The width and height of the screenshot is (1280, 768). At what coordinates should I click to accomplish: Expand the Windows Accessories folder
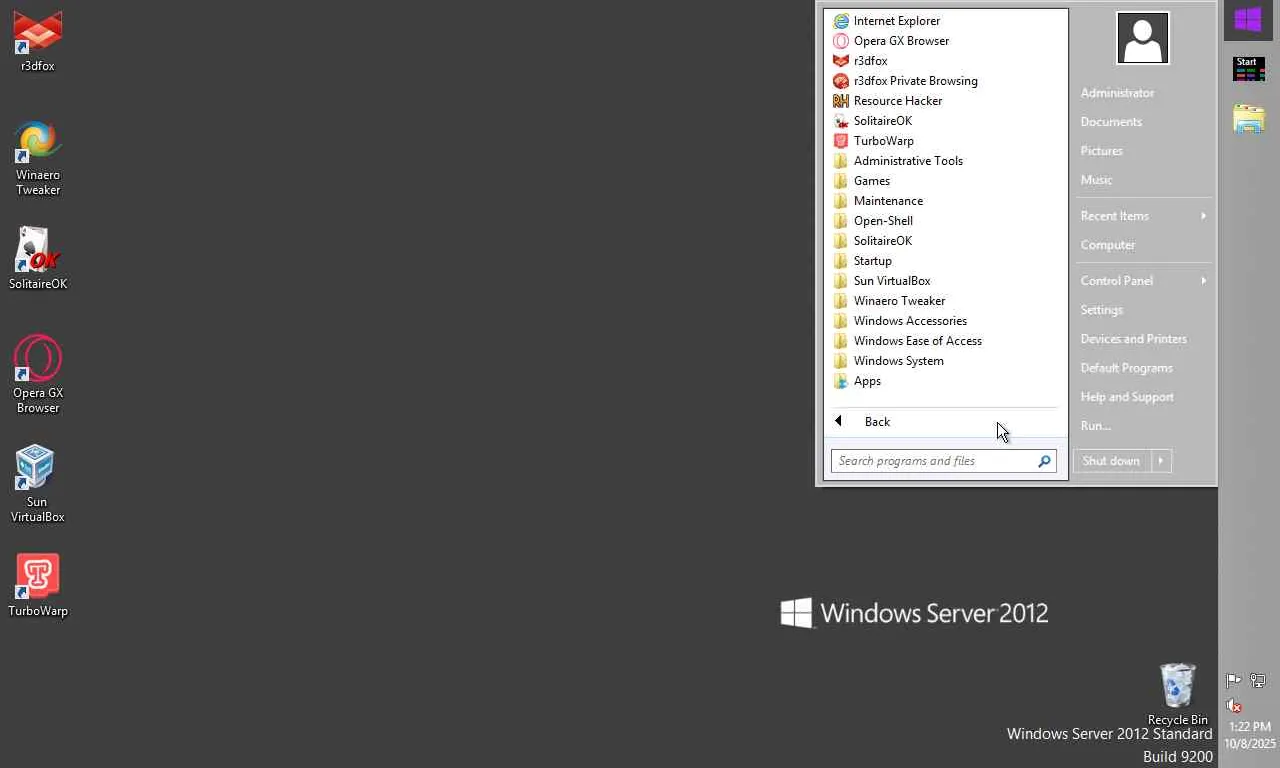[x=945, y=321]
